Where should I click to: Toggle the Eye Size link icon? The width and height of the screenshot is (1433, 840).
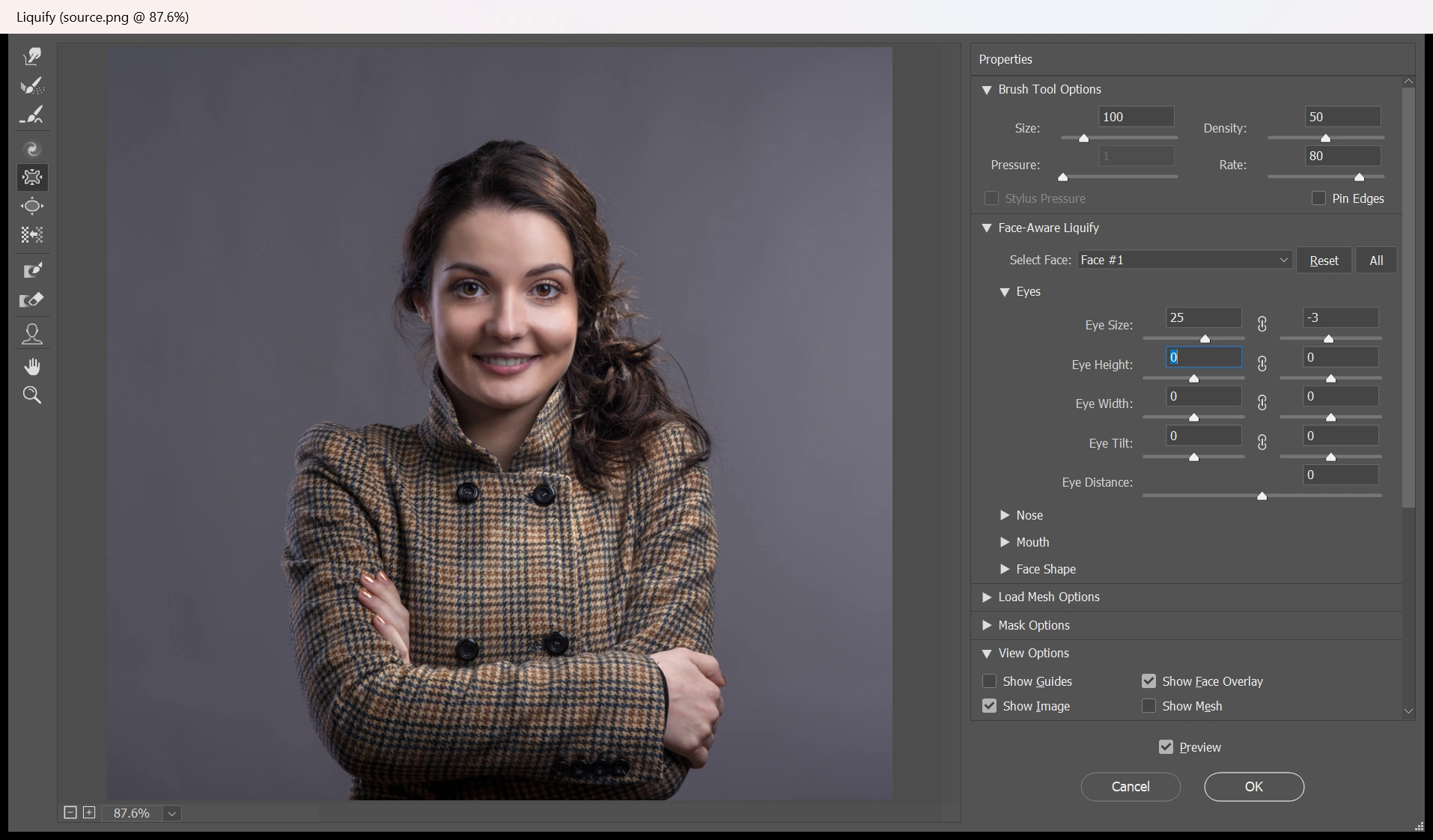pos(1262,324)
